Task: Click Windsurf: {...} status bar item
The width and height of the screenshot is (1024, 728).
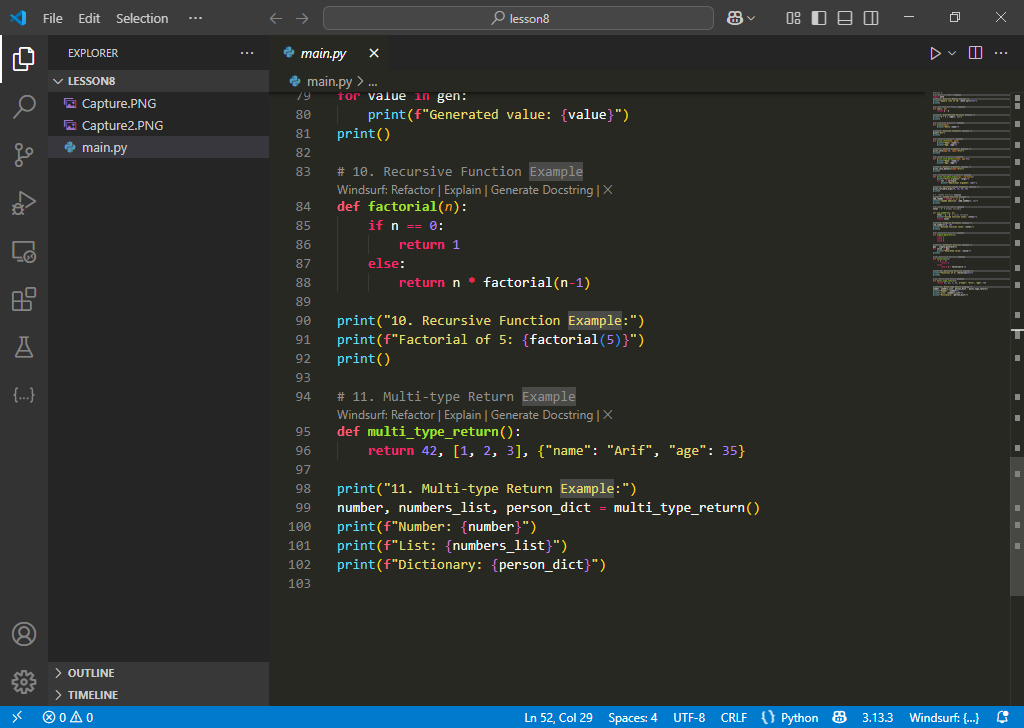Action: [944, 718]
